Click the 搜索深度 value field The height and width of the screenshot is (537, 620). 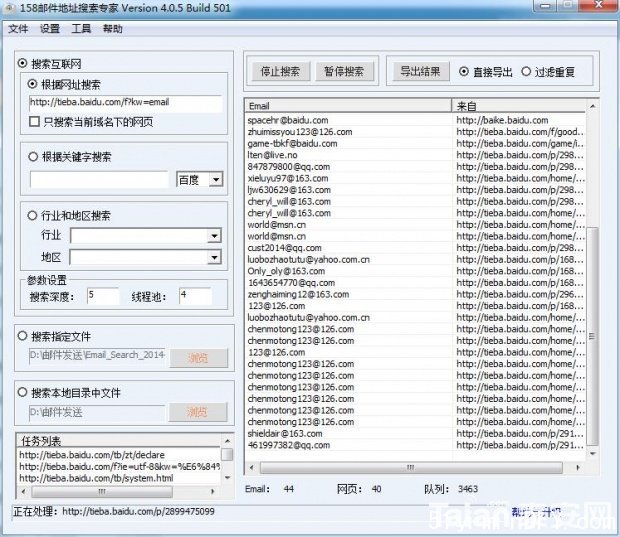click(x=103, y=296)
